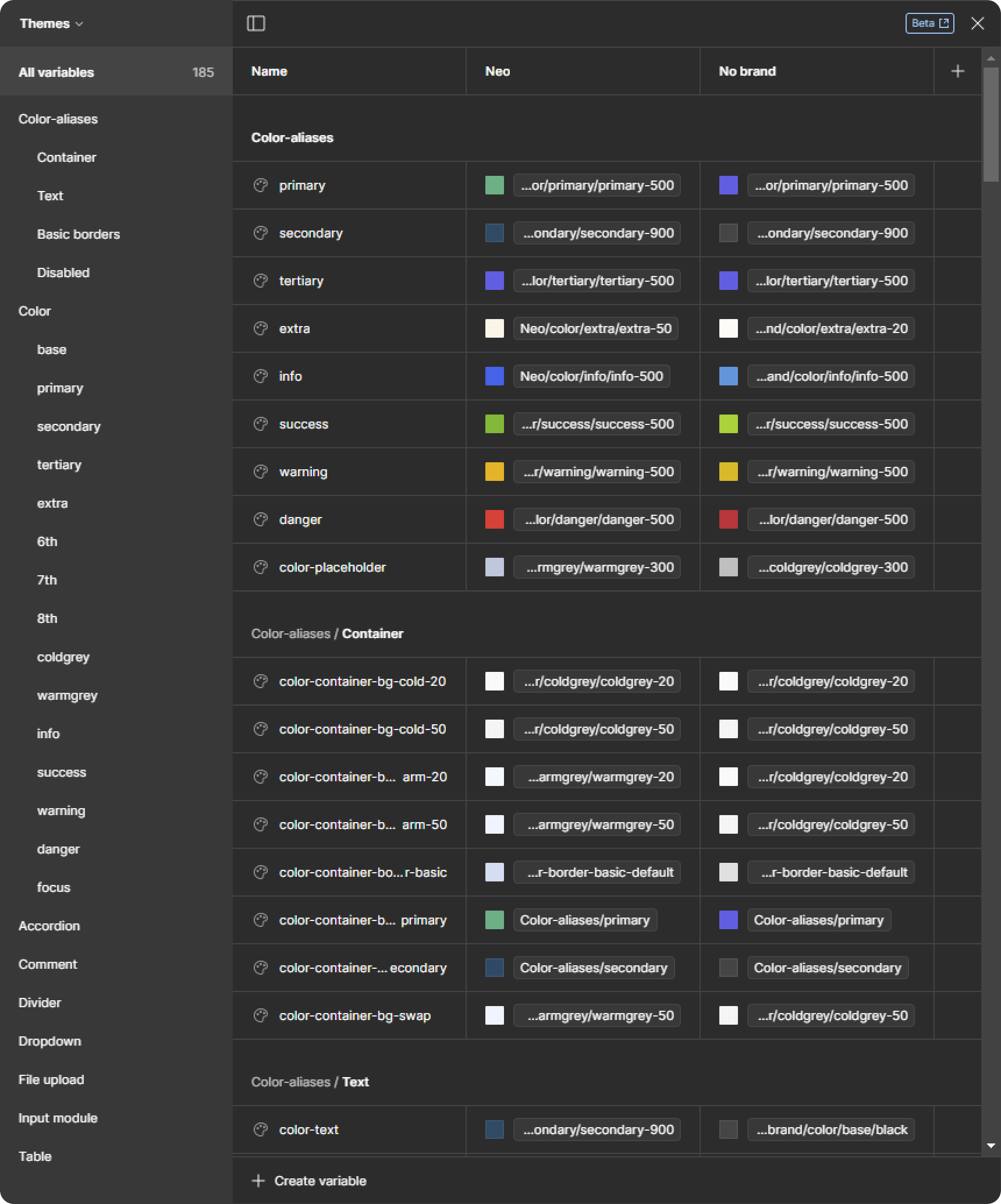Toggle the sidebar panel icon
This screenshot has height=1204, width=1001.
(256, 23)
